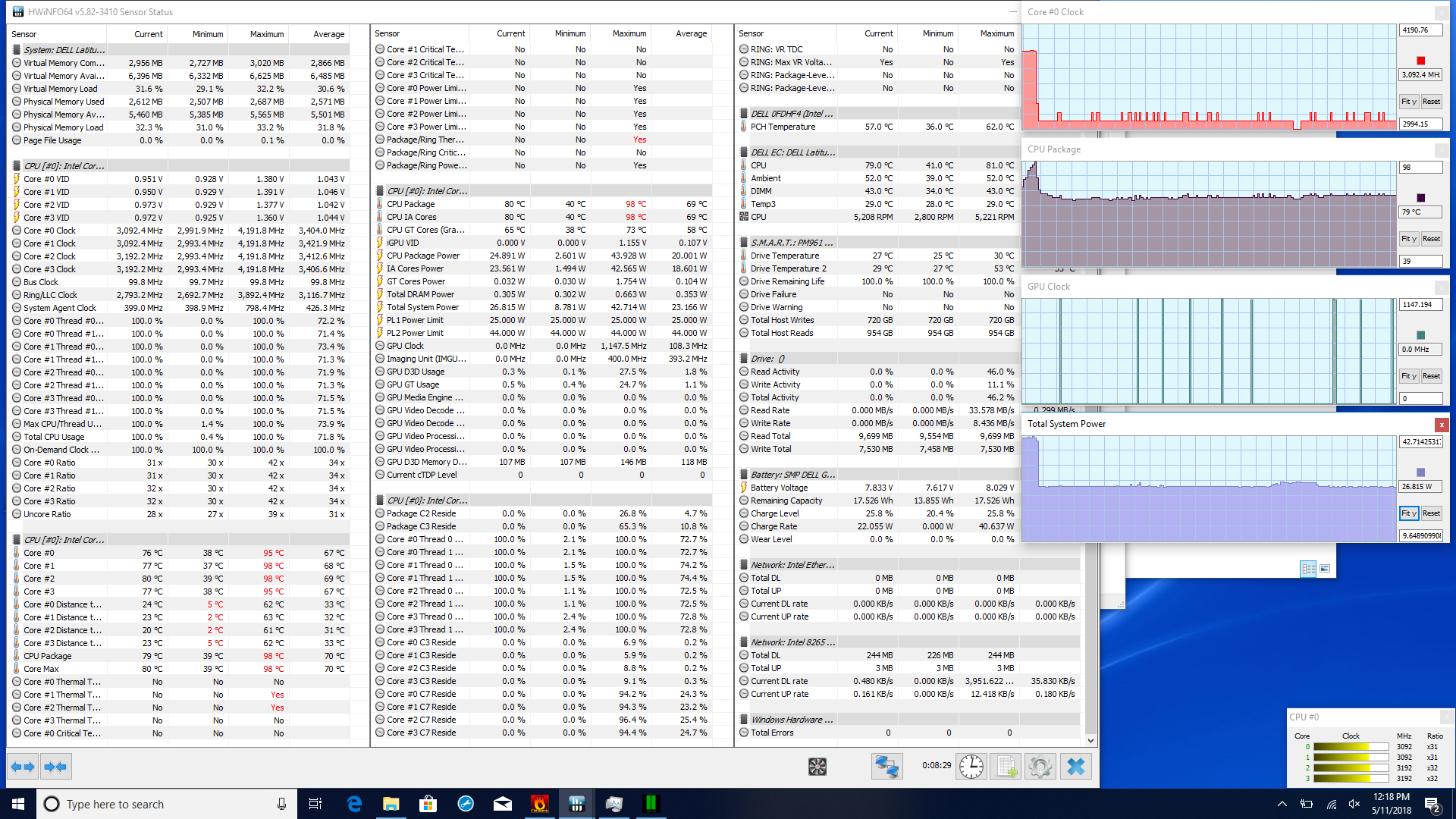Select Windows Hardware group header

(x=908, y=720)
